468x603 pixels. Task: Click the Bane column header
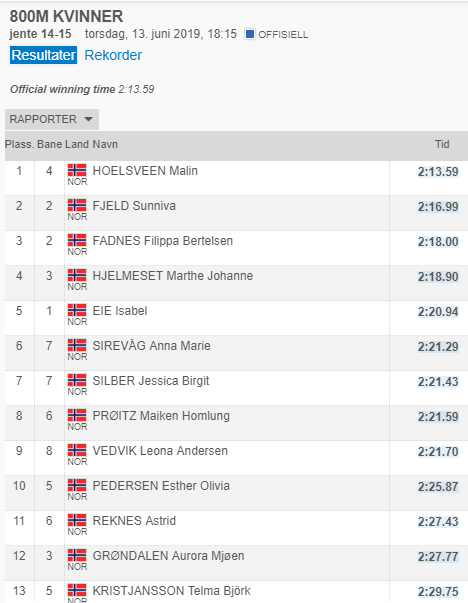pos(50,144)
